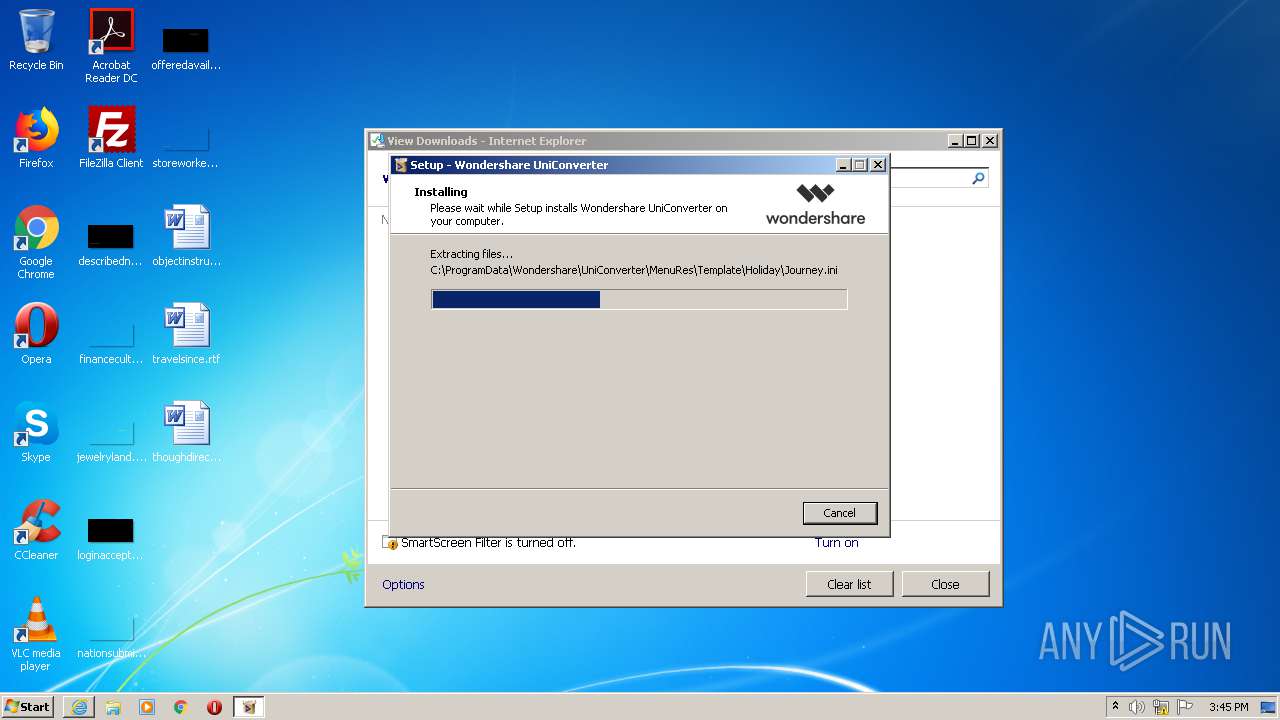Switch to Setup installer taskbar button
The height and width of the screenshot is (720, 1280).
click(249, 707)
